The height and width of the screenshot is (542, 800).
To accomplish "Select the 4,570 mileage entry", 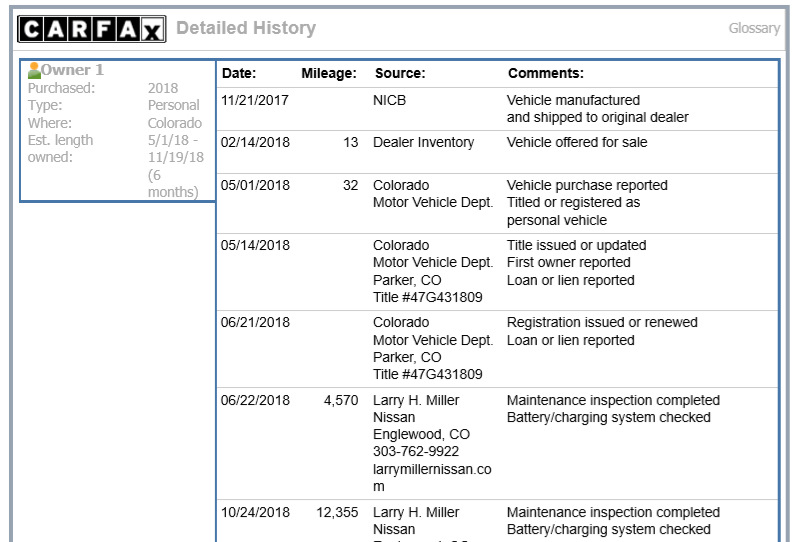I will (341, 400).
